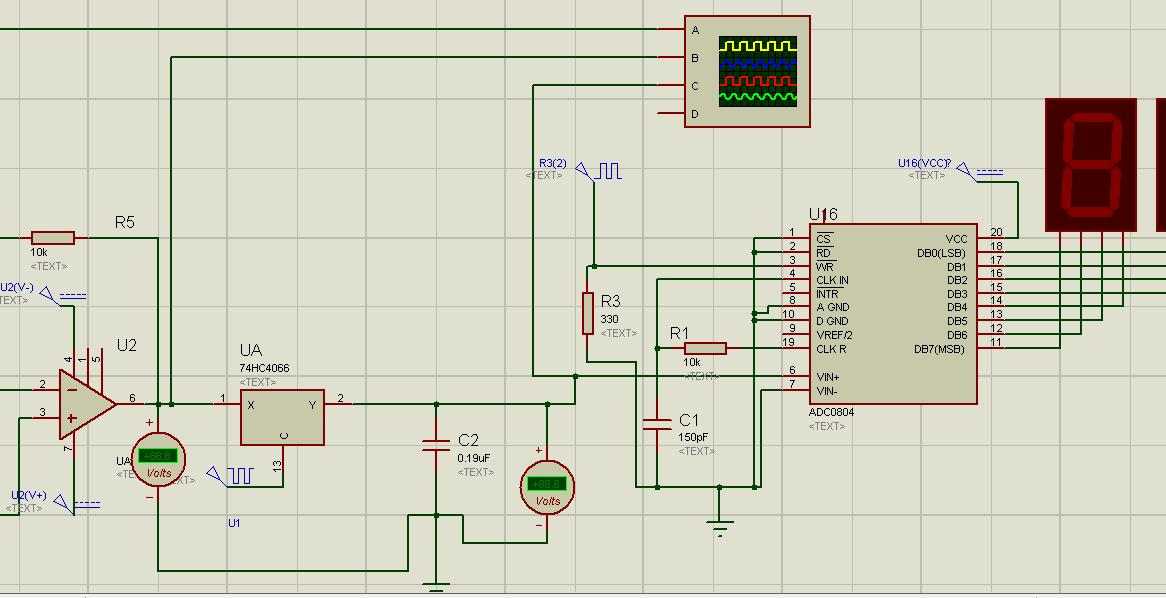
Task: Click the INTR pin label
Action: tap(828, 294)
